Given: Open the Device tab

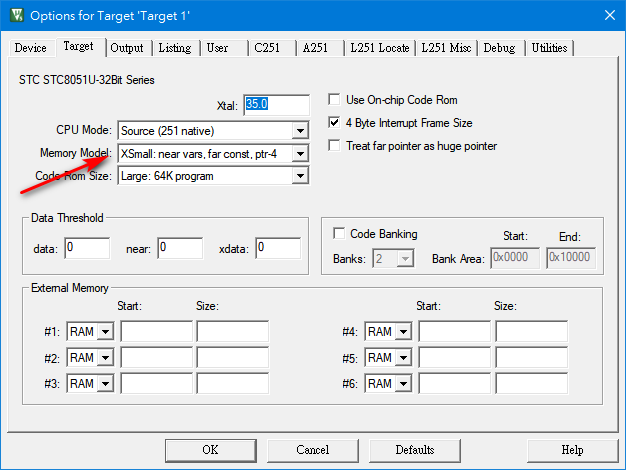Looking at the screenshot, I should coord(31,48).
